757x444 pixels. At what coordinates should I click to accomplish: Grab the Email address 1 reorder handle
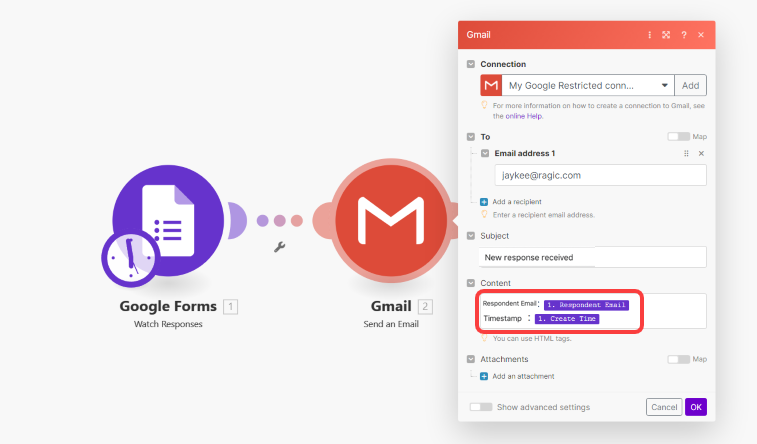pos(686,153)
